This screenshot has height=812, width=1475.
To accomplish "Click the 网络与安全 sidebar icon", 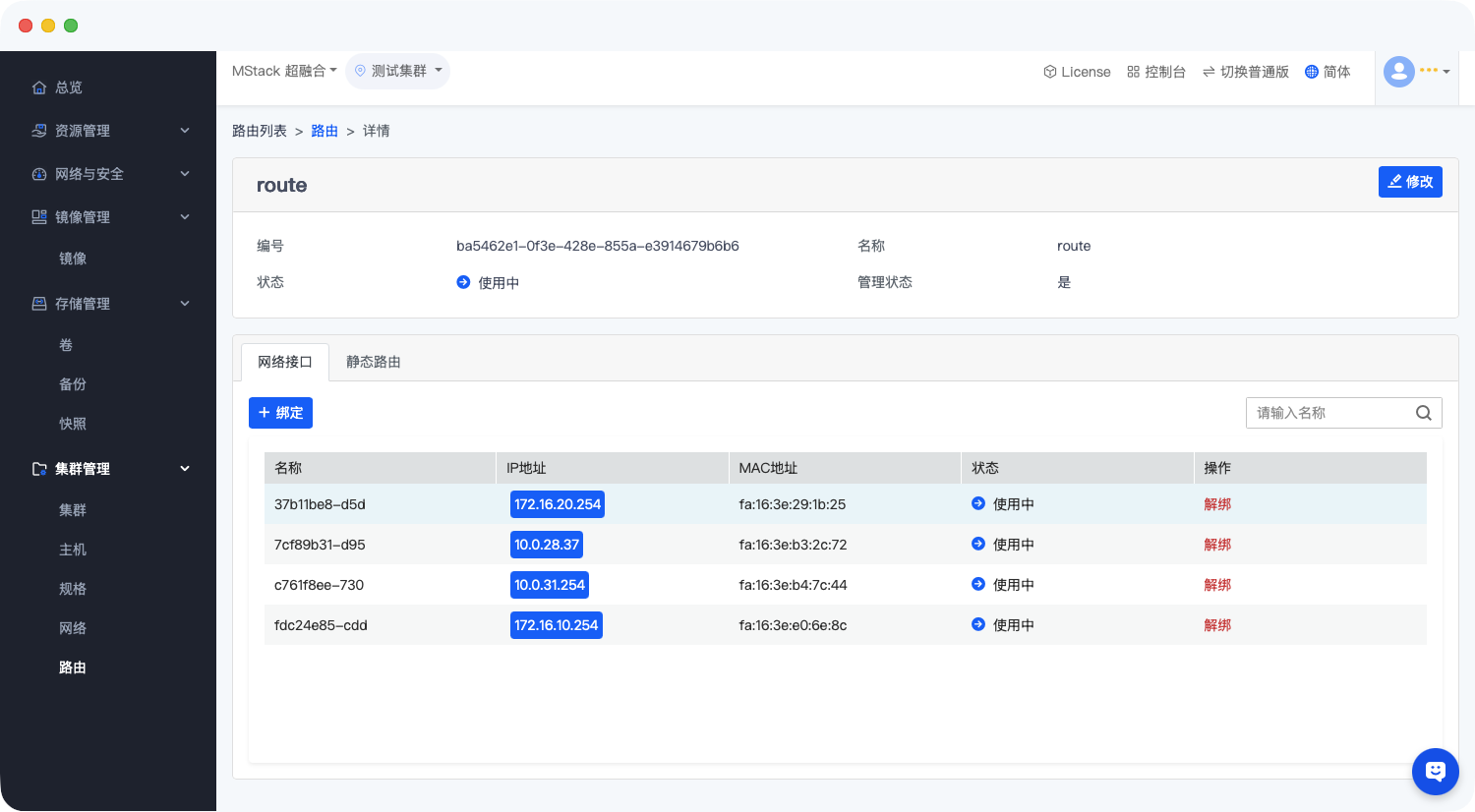I will 39,174.
